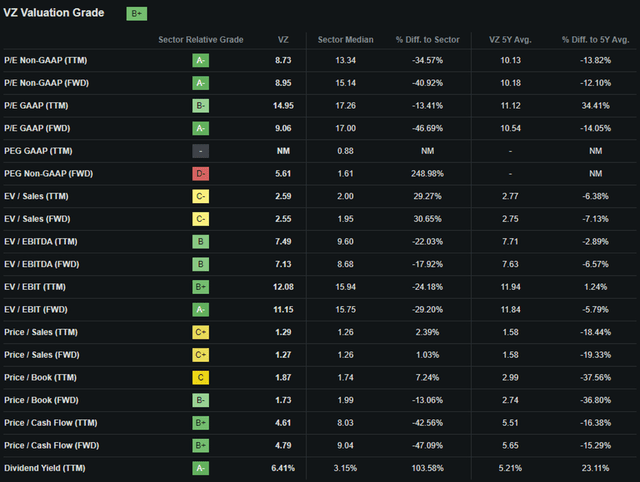Click the B grade badge for EV / EBITDA (FWD)
640x482 pixels.
200,264
